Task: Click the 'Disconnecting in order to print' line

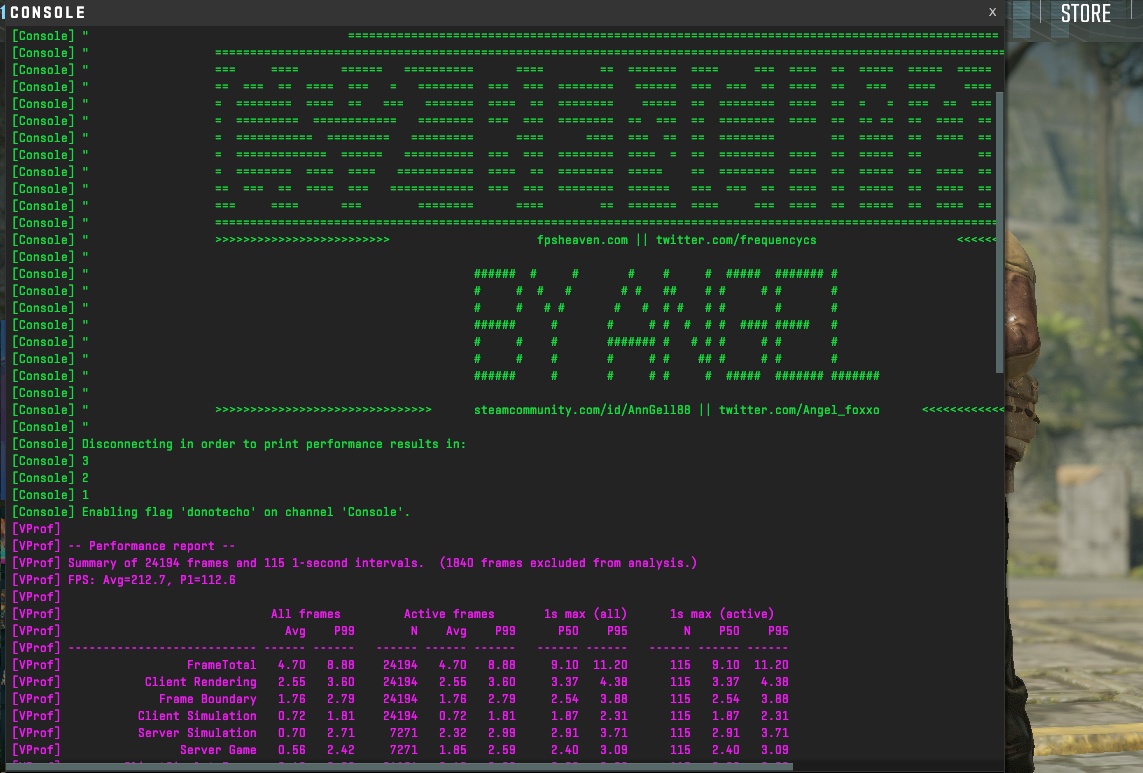Action: (273, 444)
